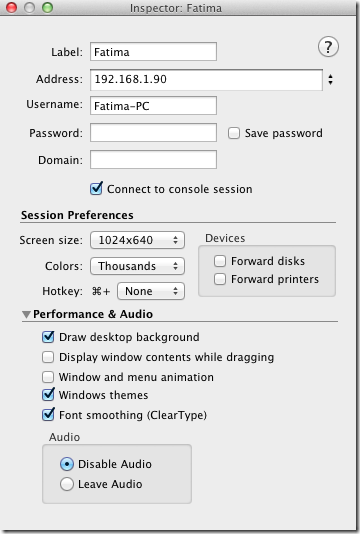Zoom the Inspector window using green button
Image resolution: width=360 pixels, height=534 pixels.
point(47,7)
